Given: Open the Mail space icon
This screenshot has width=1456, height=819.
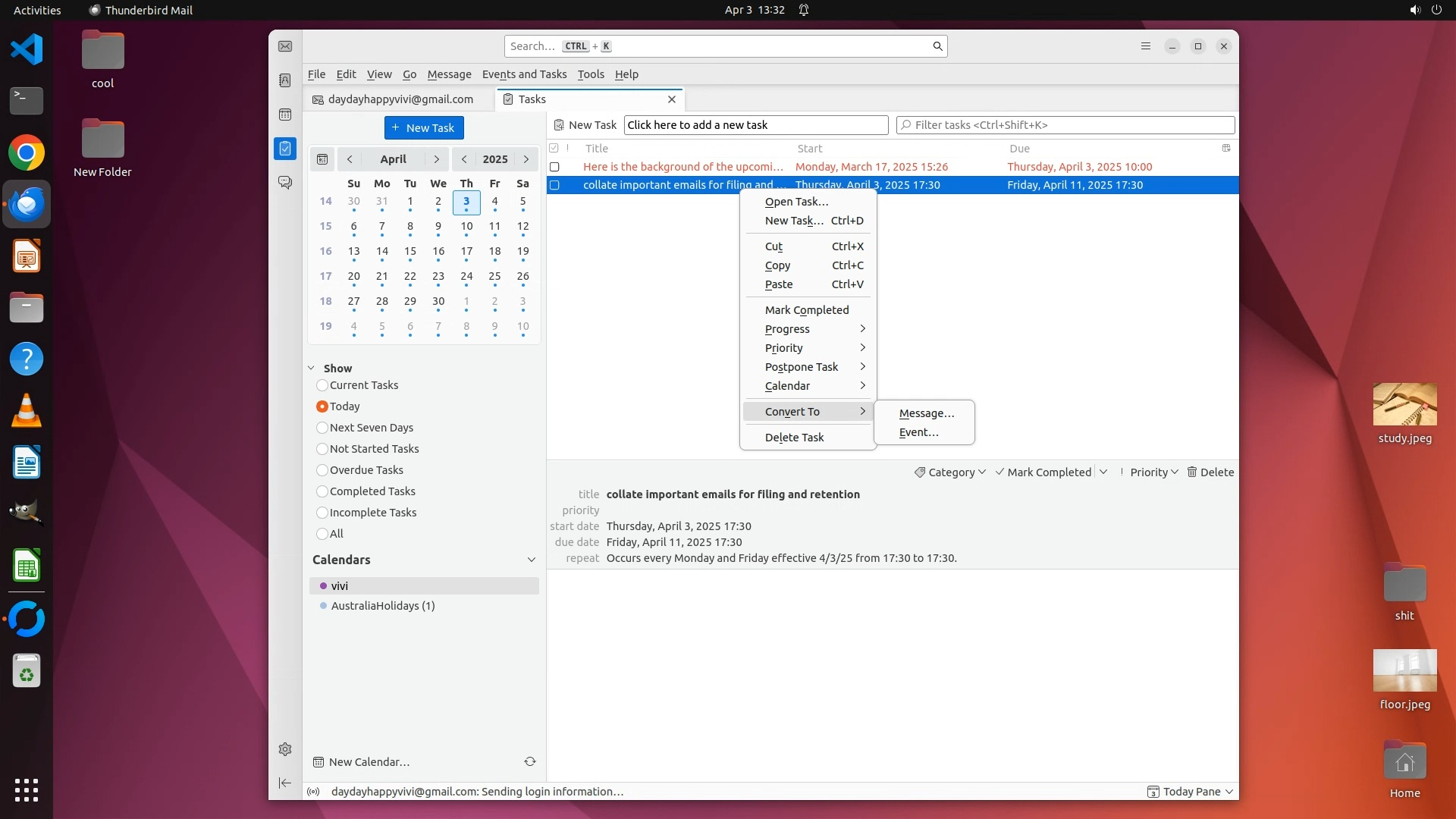Looking at the screenshot, I should click(285, 46).
